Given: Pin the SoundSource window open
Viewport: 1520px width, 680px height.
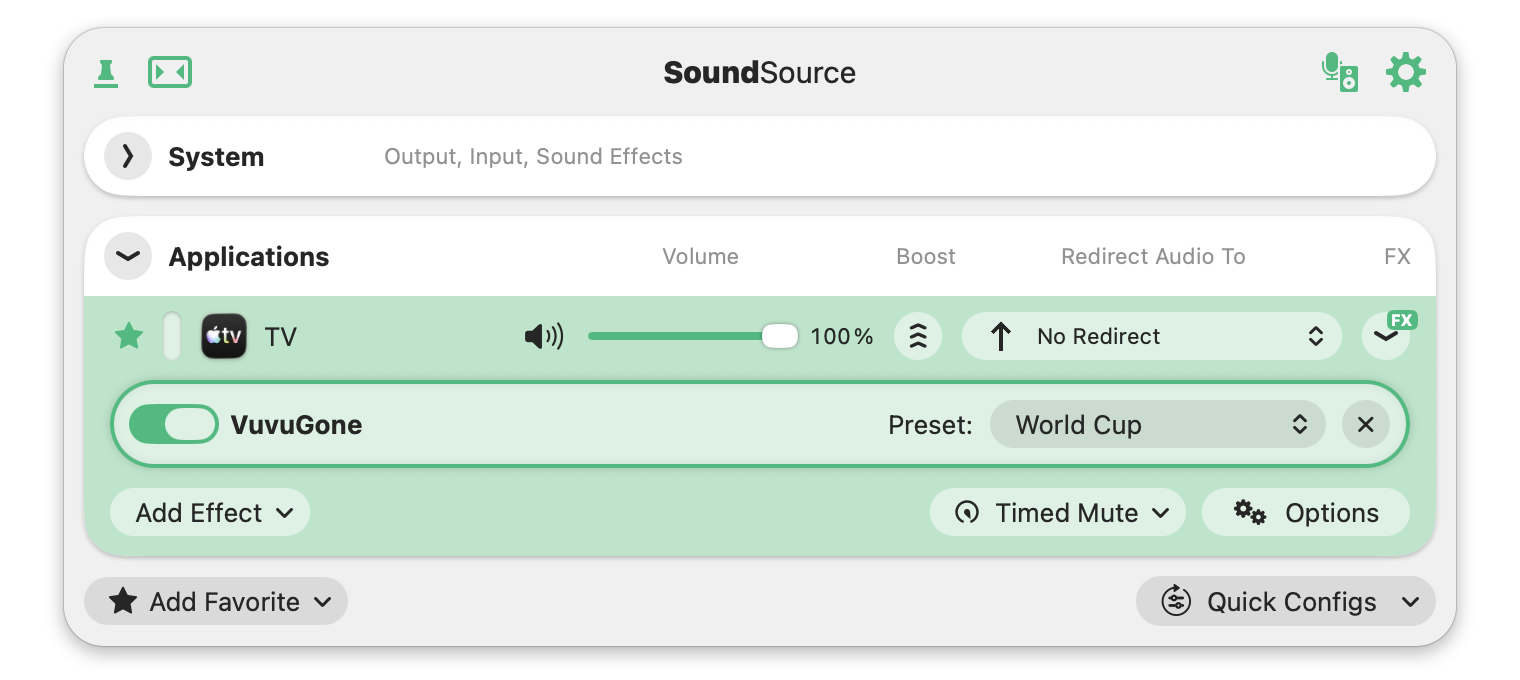Looking at the screenshot, I should [106, 73].
